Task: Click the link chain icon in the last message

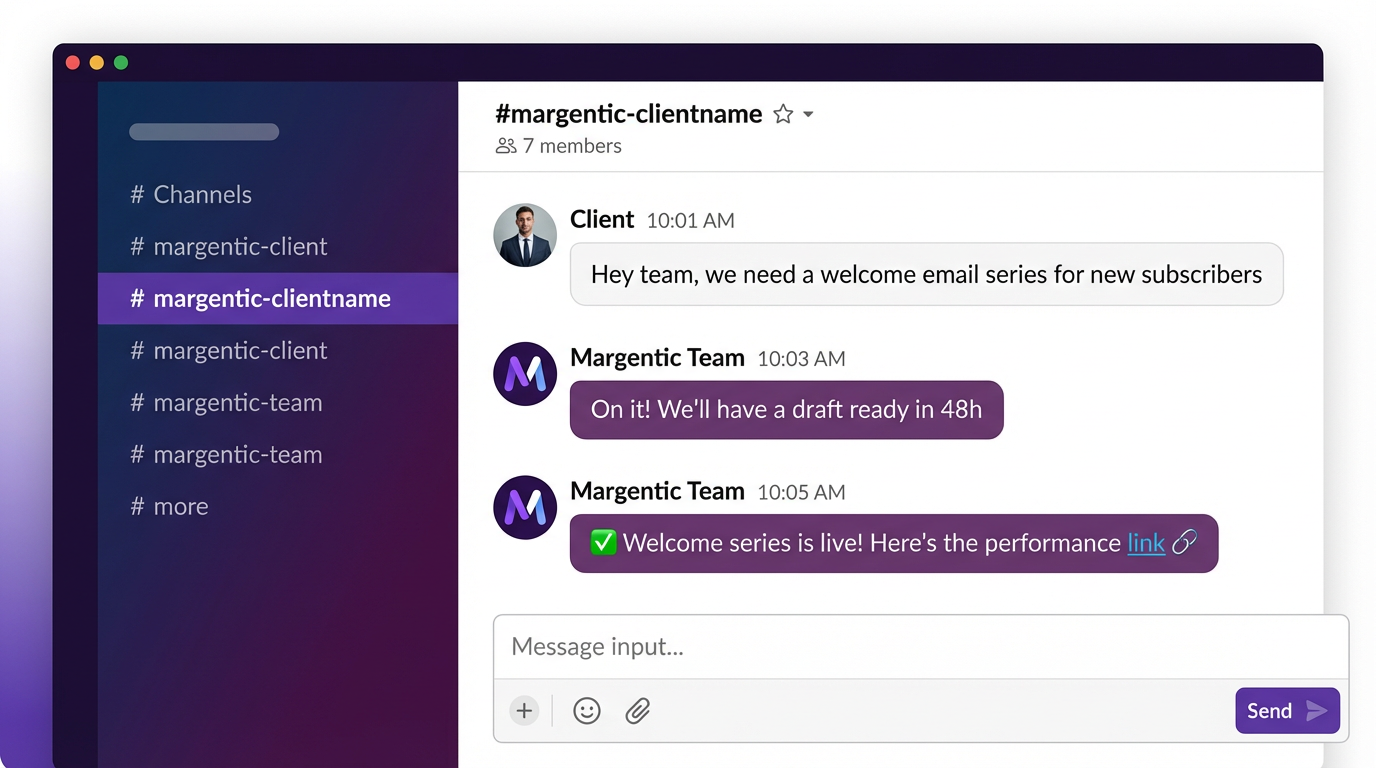Action: coord(1184,542)
